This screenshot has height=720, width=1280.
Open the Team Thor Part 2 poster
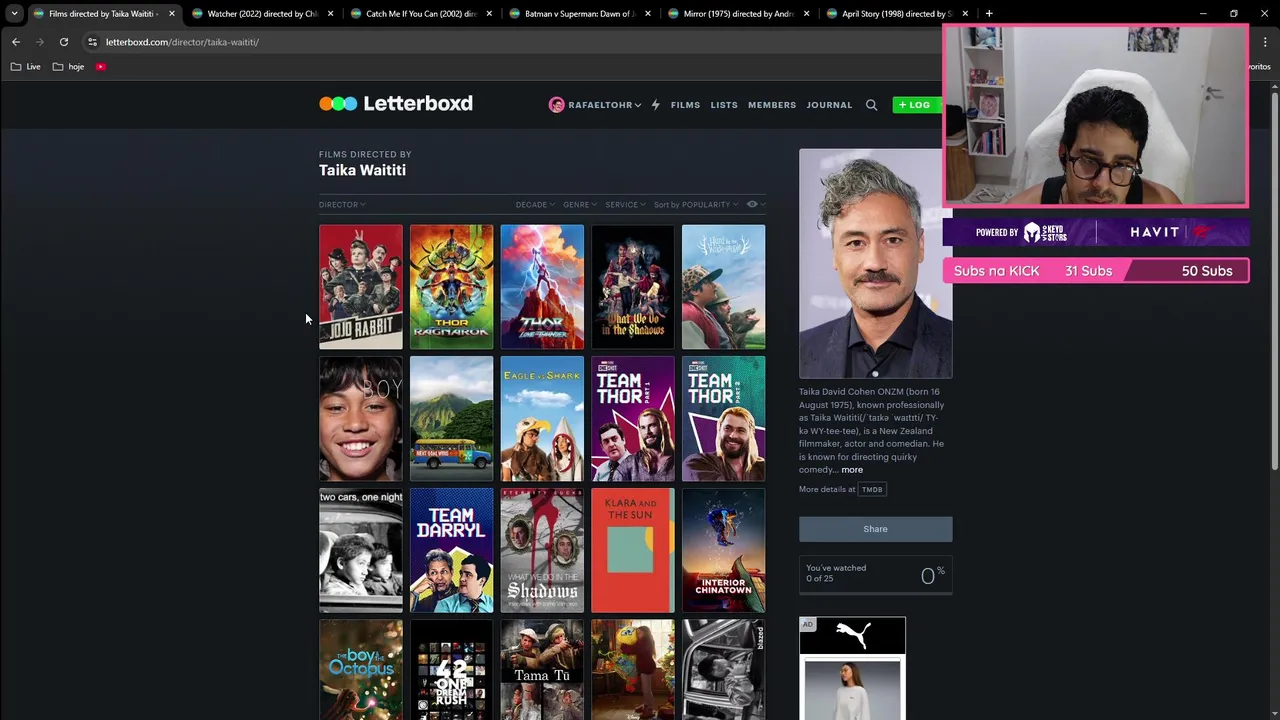pyautogui.click(x=723, y=419)
